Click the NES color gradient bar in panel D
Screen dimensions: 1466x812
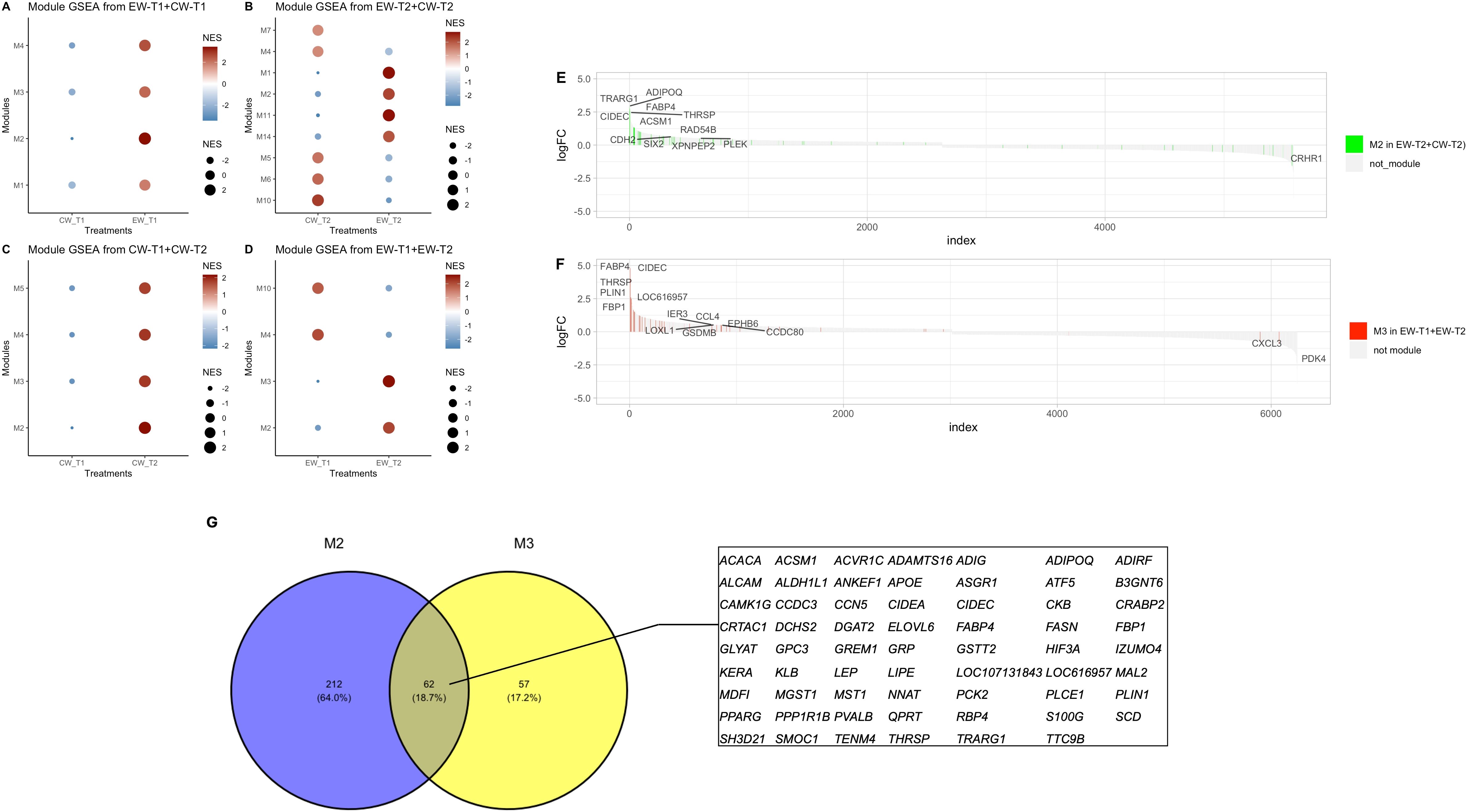tap(452, 311)
